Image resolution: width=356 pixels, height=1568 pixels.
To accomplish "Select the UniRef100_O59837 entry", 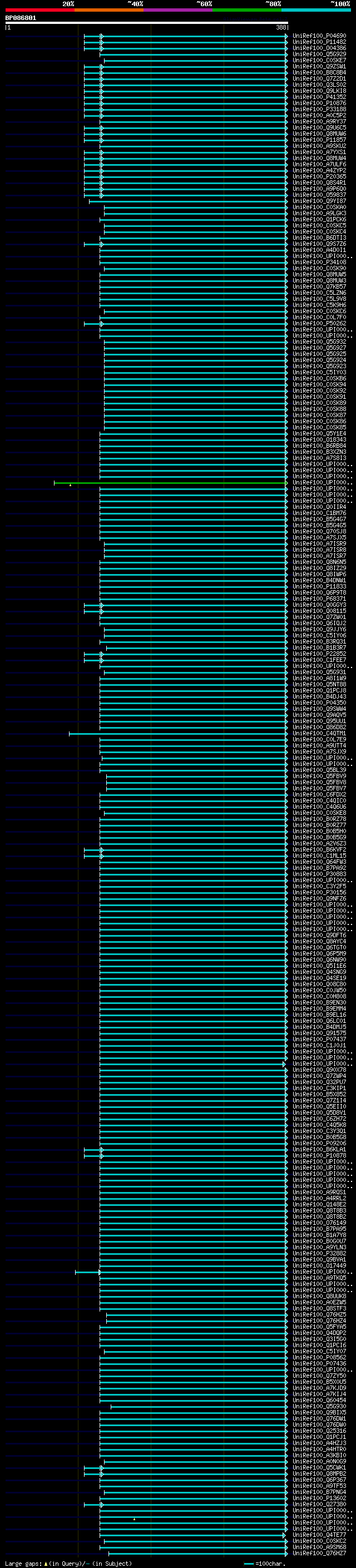I will (319, 195).
